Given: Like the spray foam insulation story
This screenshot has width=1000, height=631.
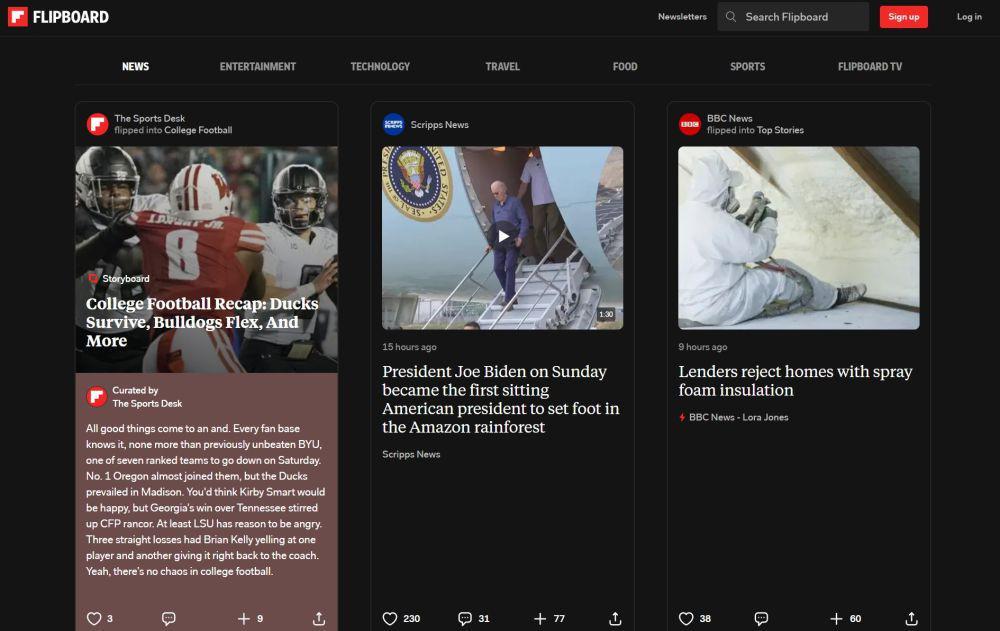Looking at the screenshot, I should [x=686, y=618].
